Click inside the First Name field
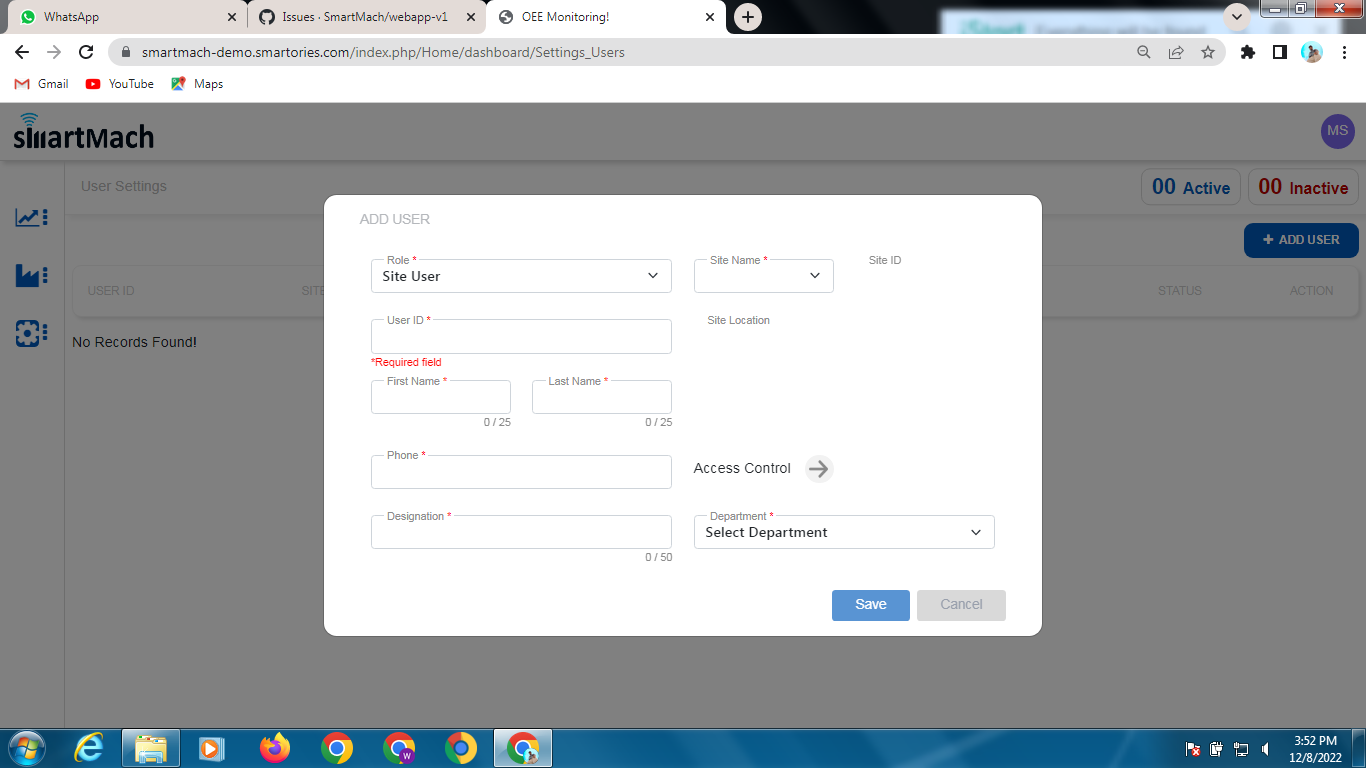The image size is (1366, 768). 440,397
